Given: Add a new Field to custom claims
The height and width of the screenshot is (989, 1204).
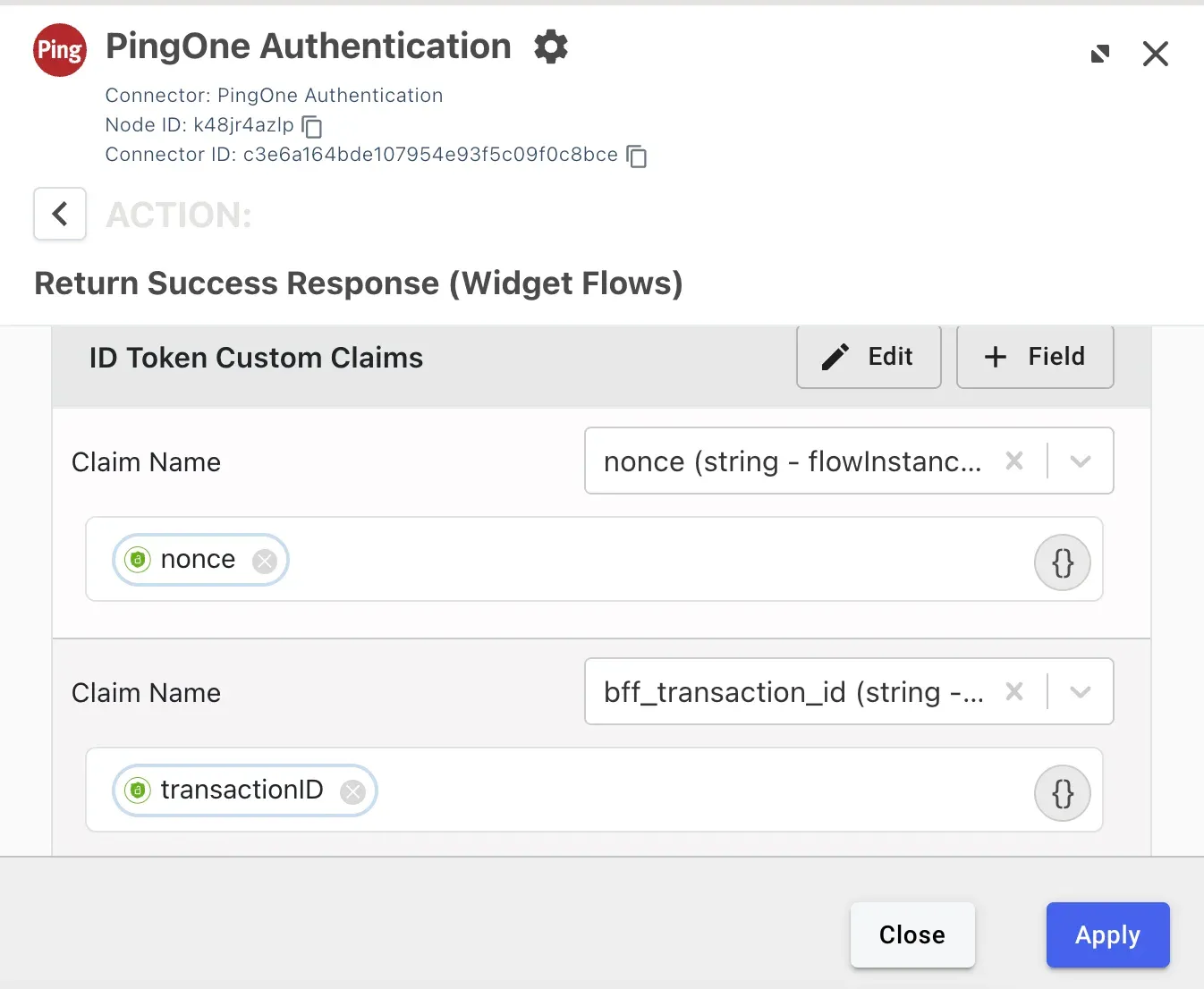Looking at the screenshot, I should point(1035,357).
